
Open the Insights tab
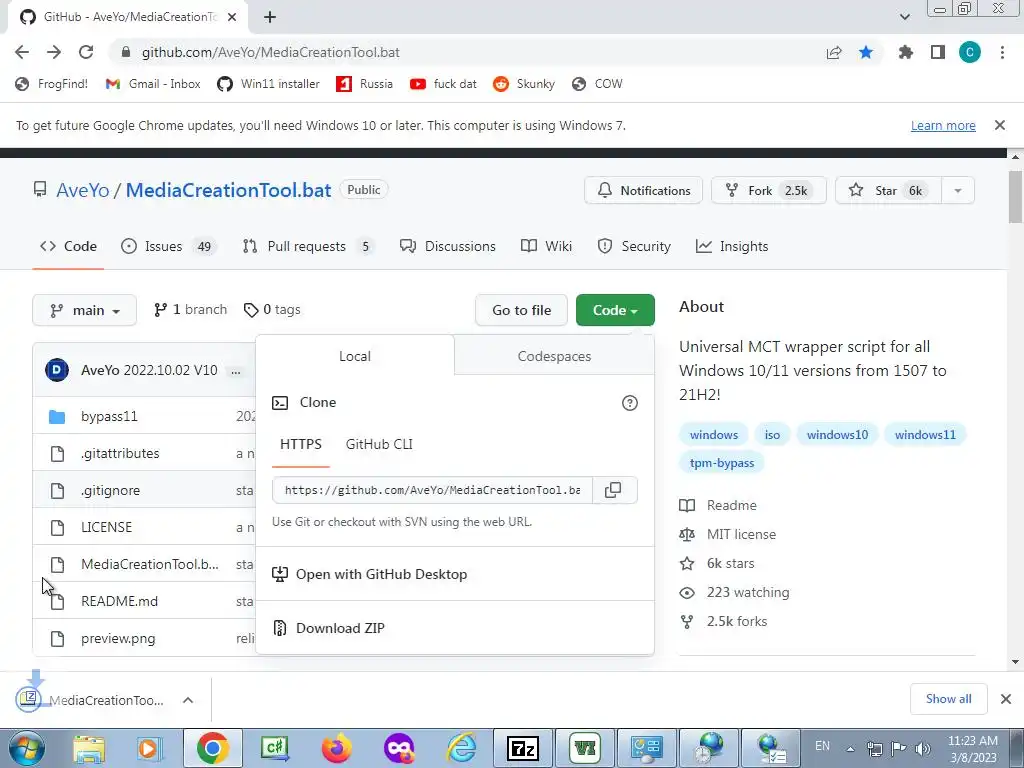coord(732,246)
